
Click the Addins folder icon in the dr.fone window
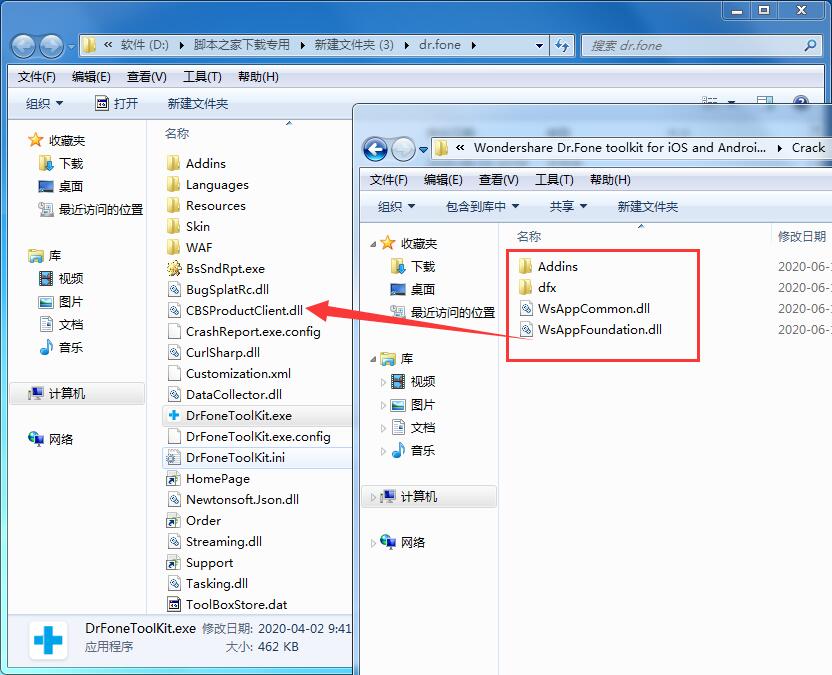pos(174,163)
